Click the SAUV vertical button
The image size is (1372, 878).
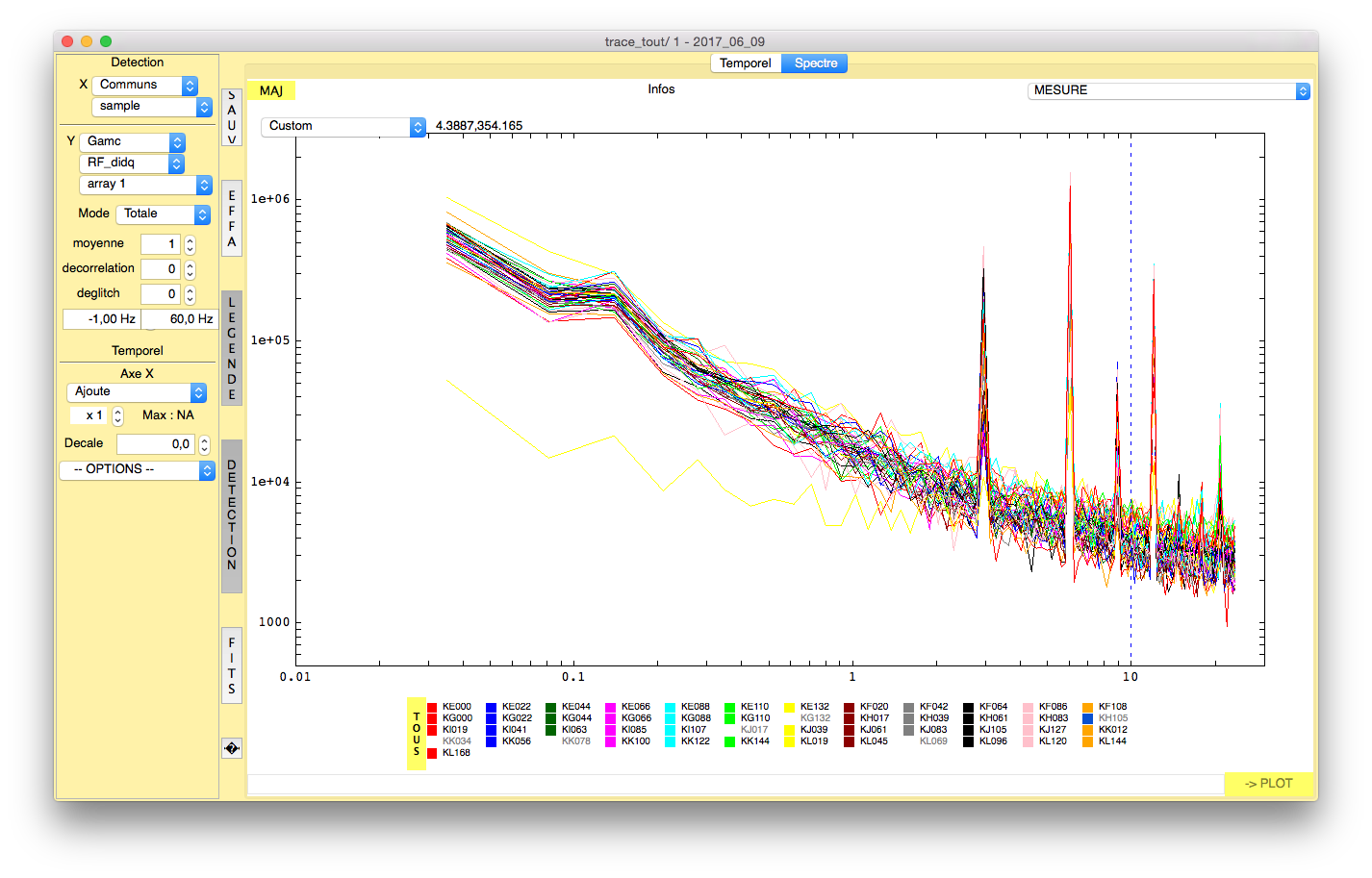pos(231,117)
